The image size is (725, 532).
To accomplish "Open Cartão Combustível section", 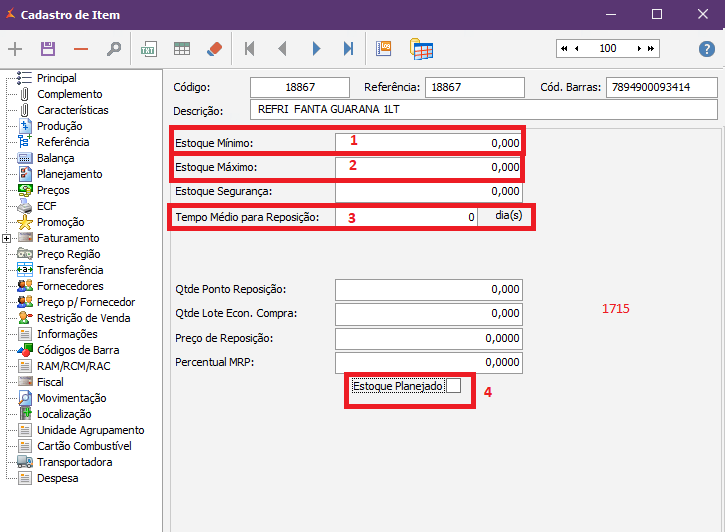I will click(84, 446).
